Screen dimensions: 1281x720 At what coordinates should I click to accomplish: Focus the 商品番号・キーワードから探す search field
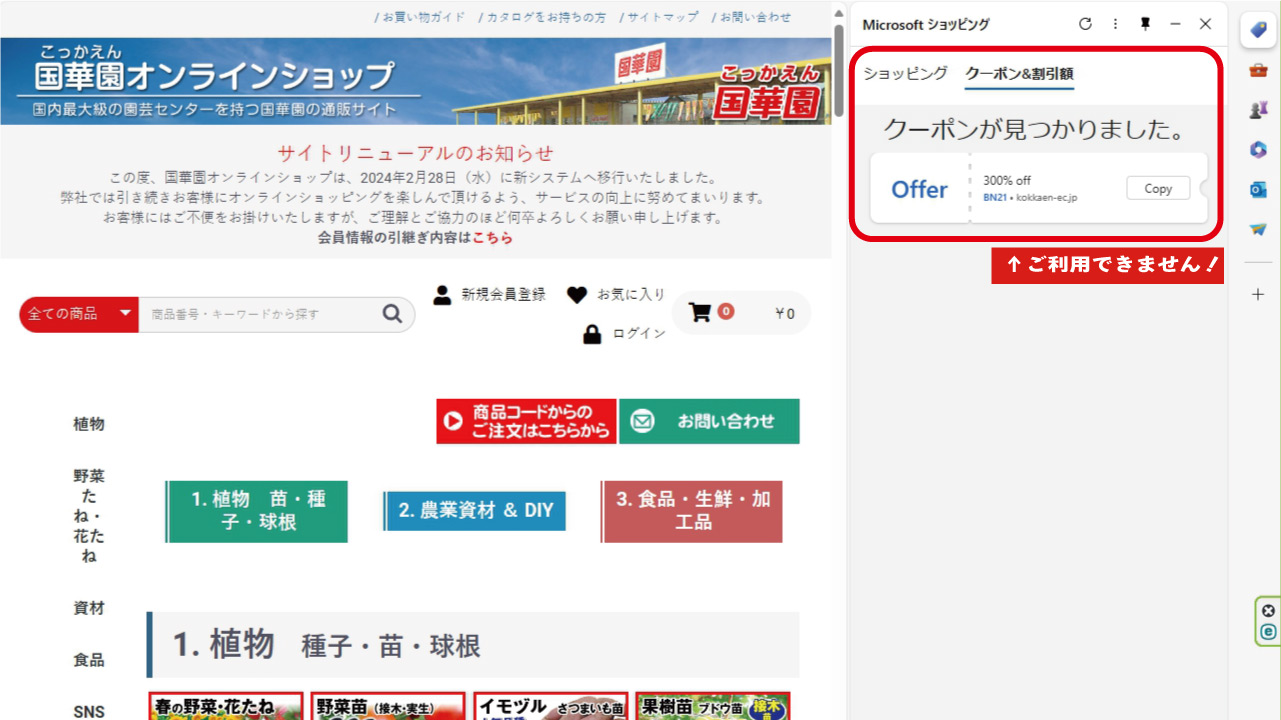point(260,314)
